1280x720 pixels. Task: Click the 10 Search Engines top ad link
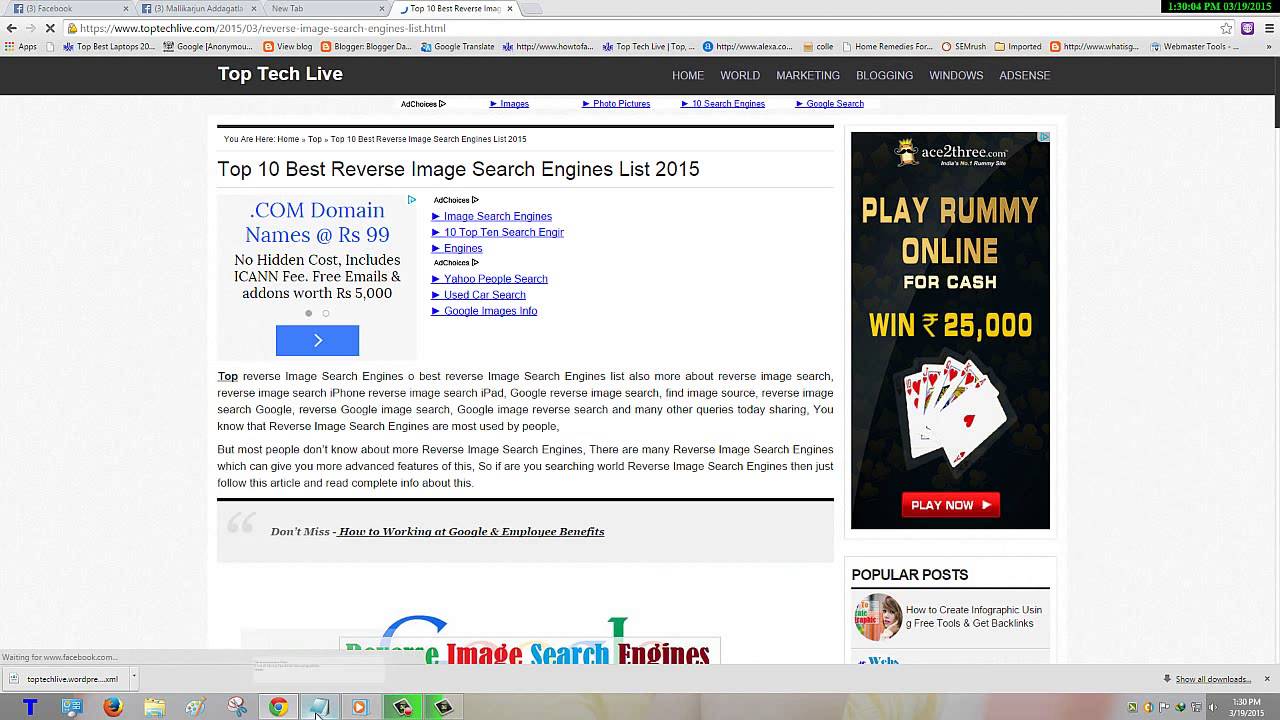tap(723, 104)
